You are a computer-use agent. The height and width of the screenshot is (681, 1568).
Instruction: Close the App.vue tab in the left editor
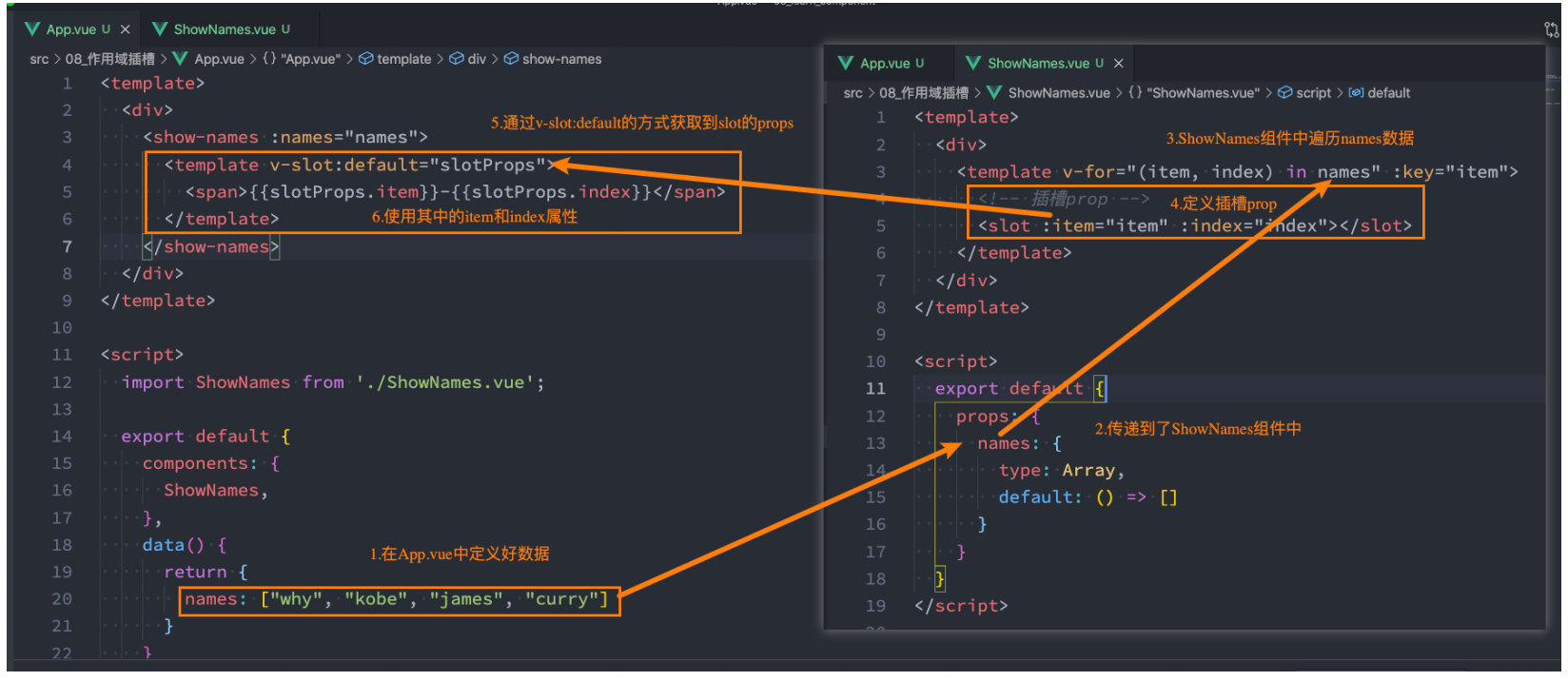click(x=125, y=29)
